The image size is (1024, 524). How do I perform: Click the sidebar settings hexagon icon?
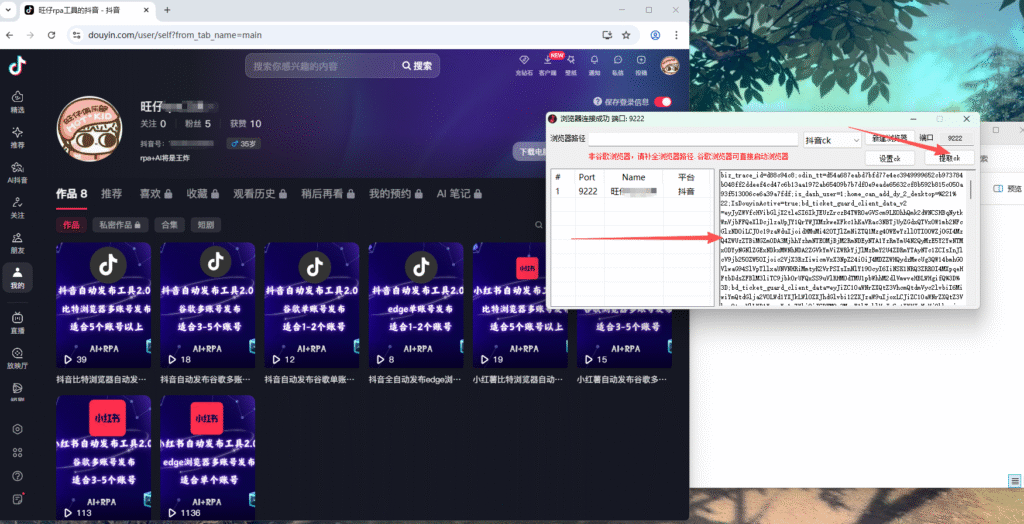pyautogui.click(x=17, y=429)
